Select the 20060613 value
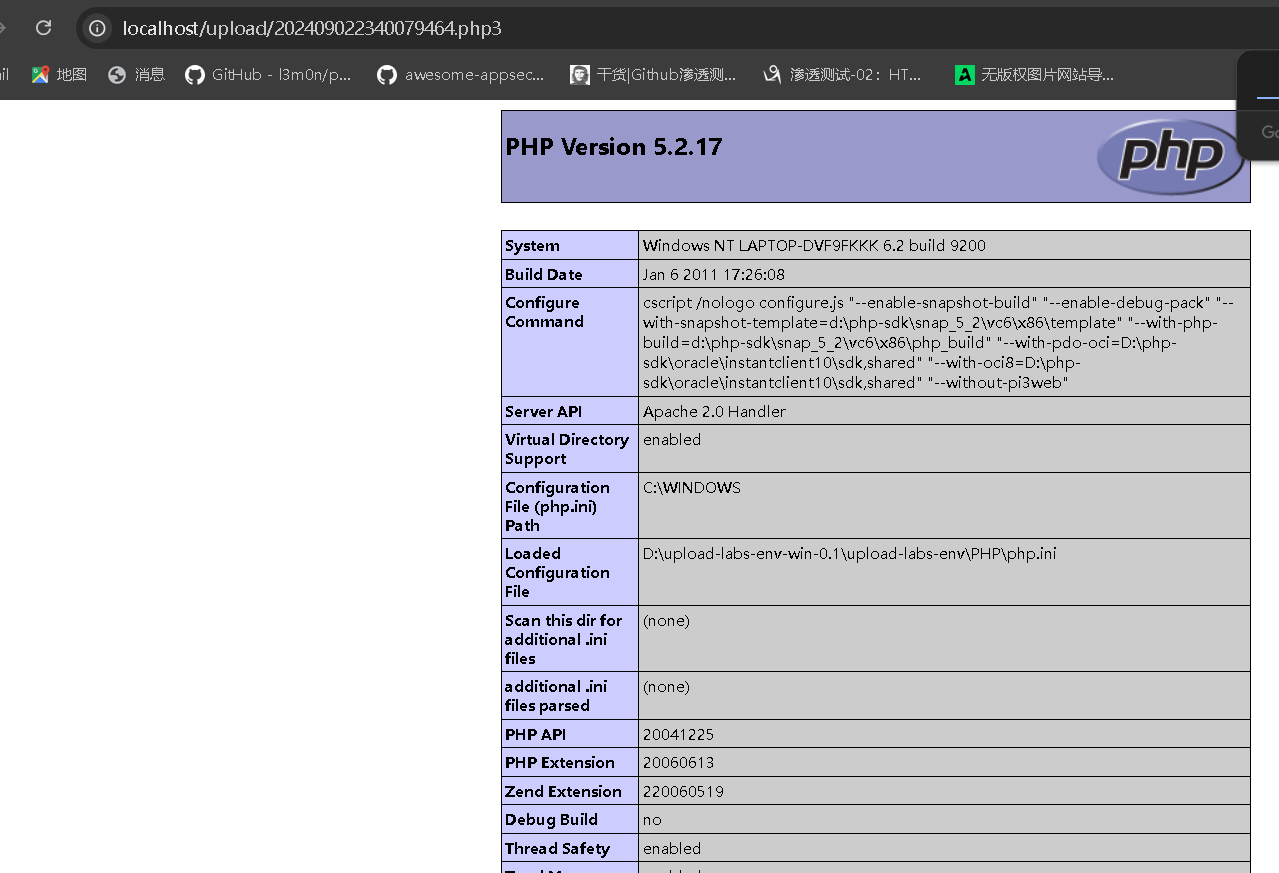This screenshot has height=873, width=1279. 678,762
